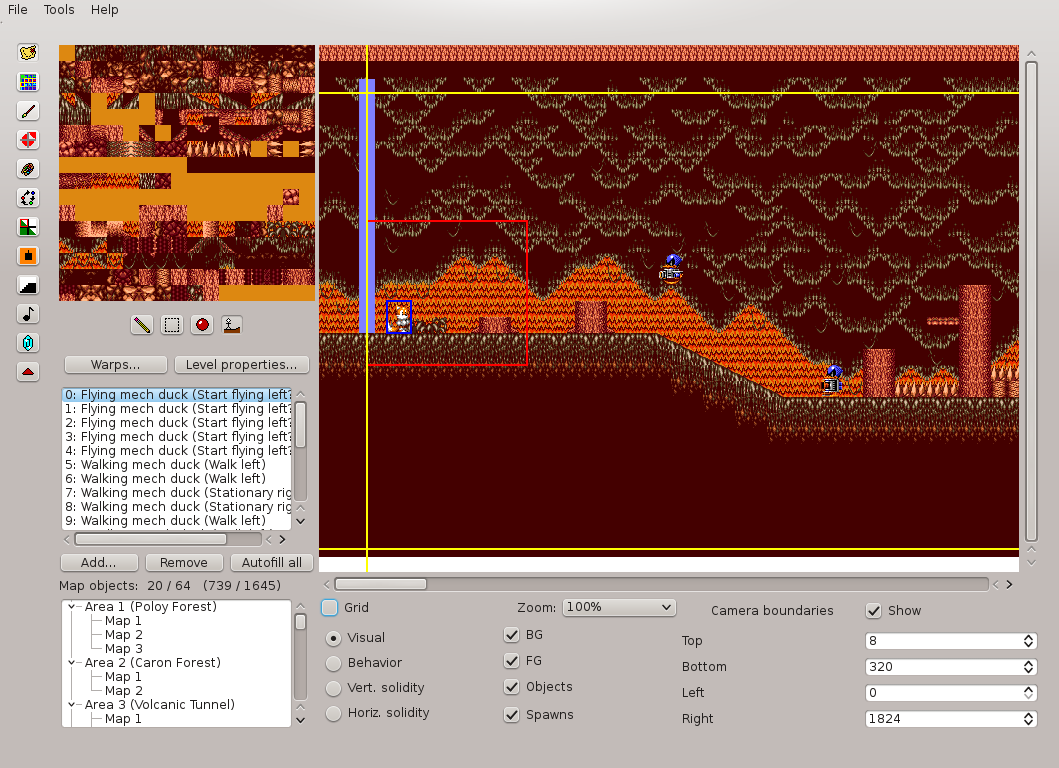
Task: Enable the Grid checkbox
Action: (330, 608)
